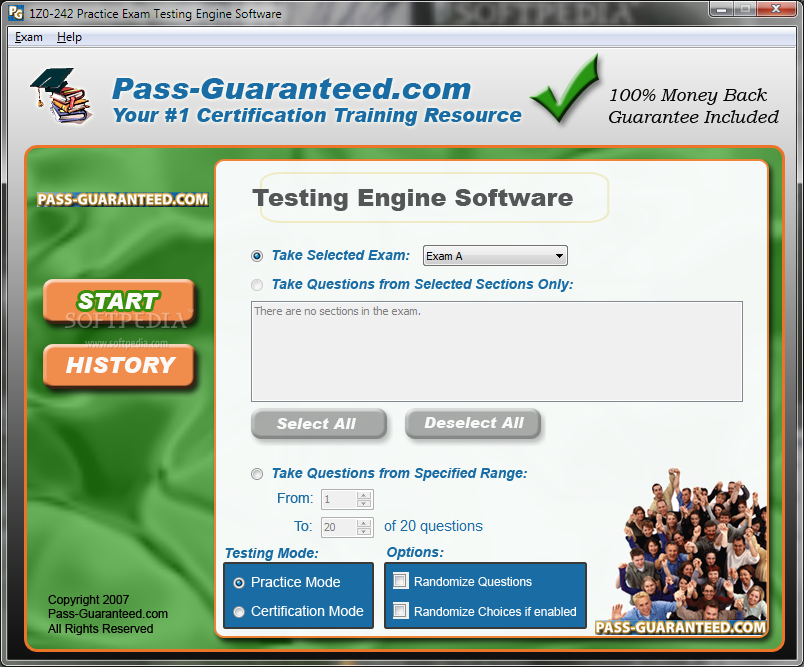This screenshot has height=667, width=804.
Task: Decrease the From value with down arrow
Action: click(x=364, y=503)
